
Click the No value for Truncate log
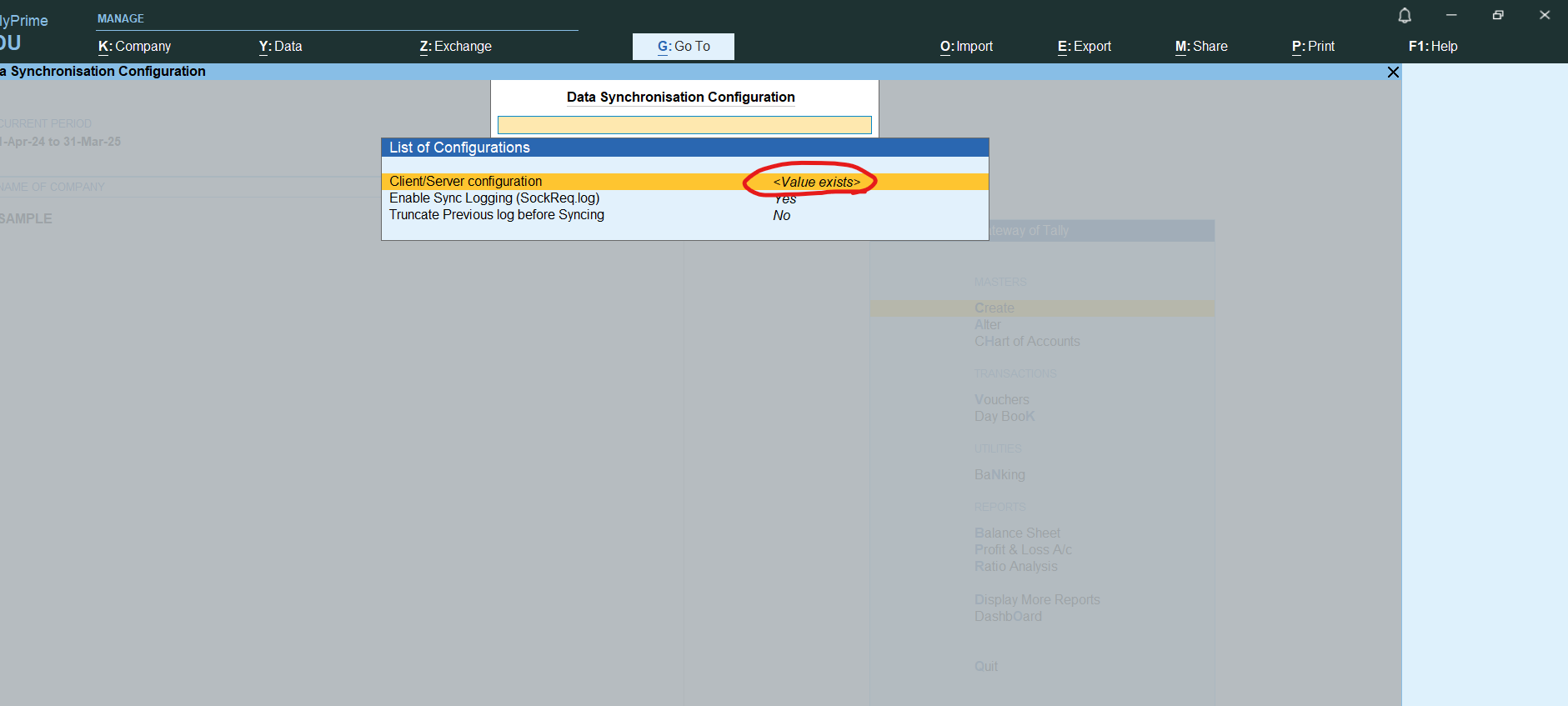(781, 216)
